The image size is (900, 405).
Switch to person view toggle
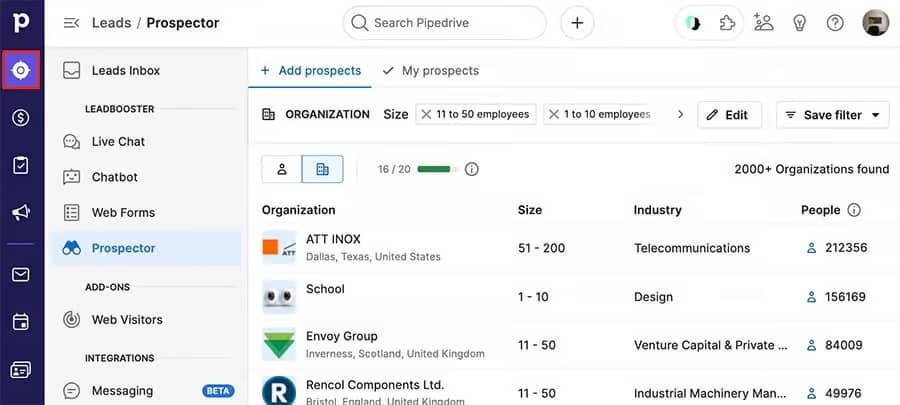coord(282,169)
